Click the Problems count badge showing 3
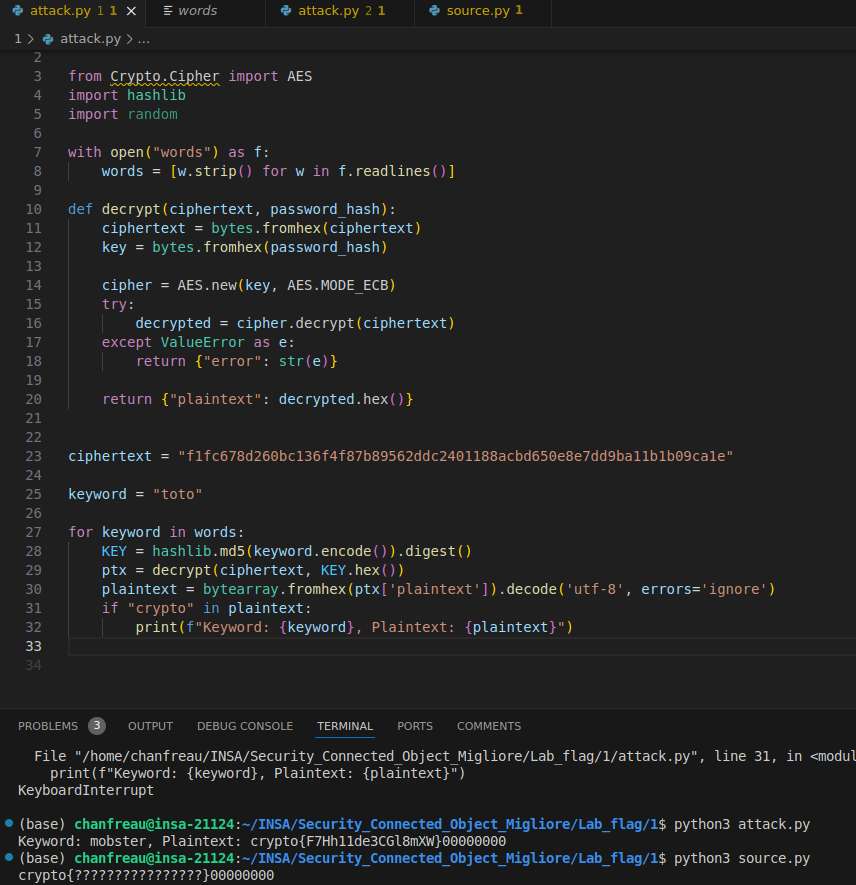 point(97,726)
